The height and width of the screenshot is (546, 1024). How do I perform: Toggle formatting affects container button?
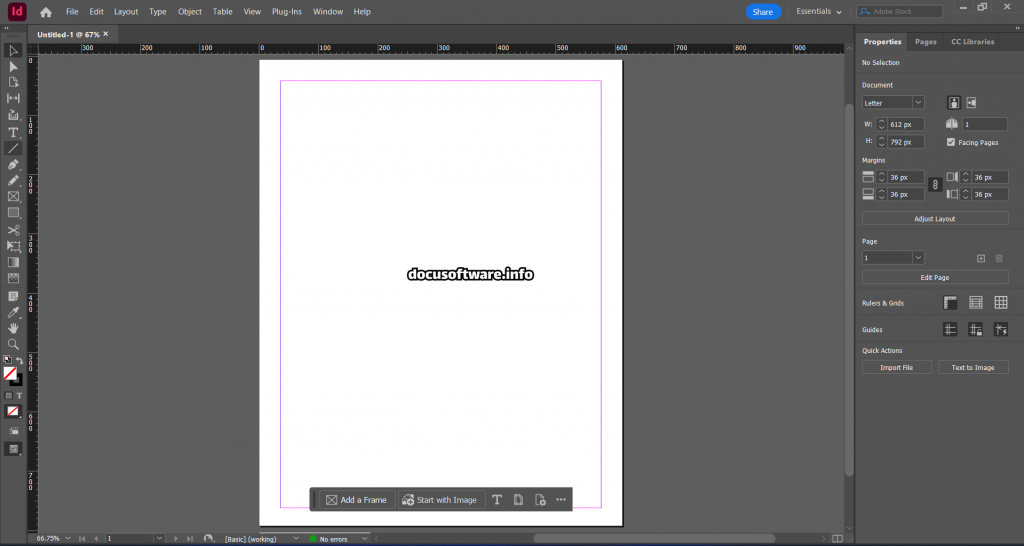(8, 396)
